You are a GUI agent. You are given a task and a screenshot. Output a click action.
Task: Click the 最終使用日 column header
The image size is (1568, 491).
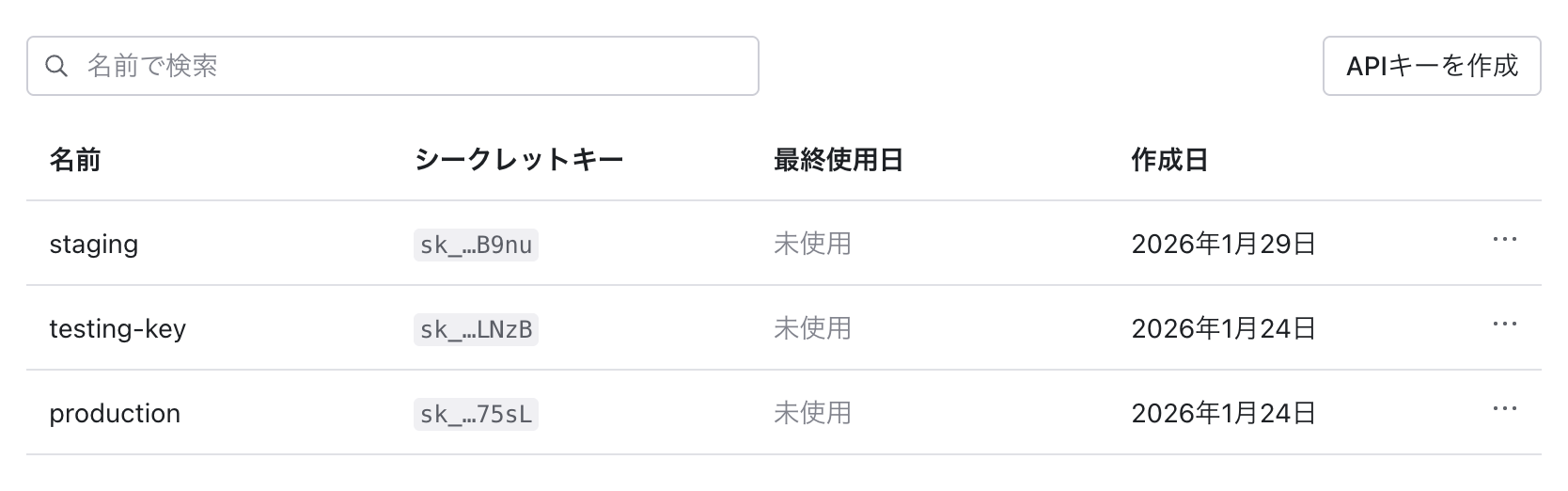point(838,160)
